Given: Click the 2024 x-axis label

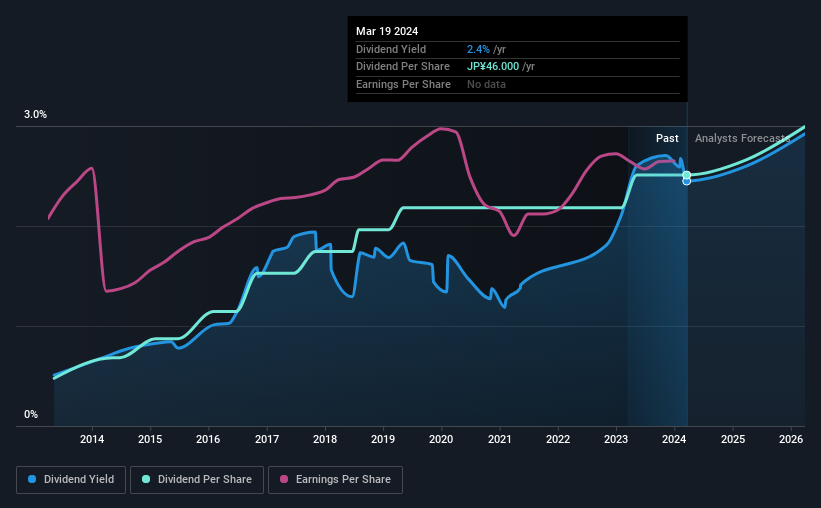Looking at the screenshot, I should 674,439.
